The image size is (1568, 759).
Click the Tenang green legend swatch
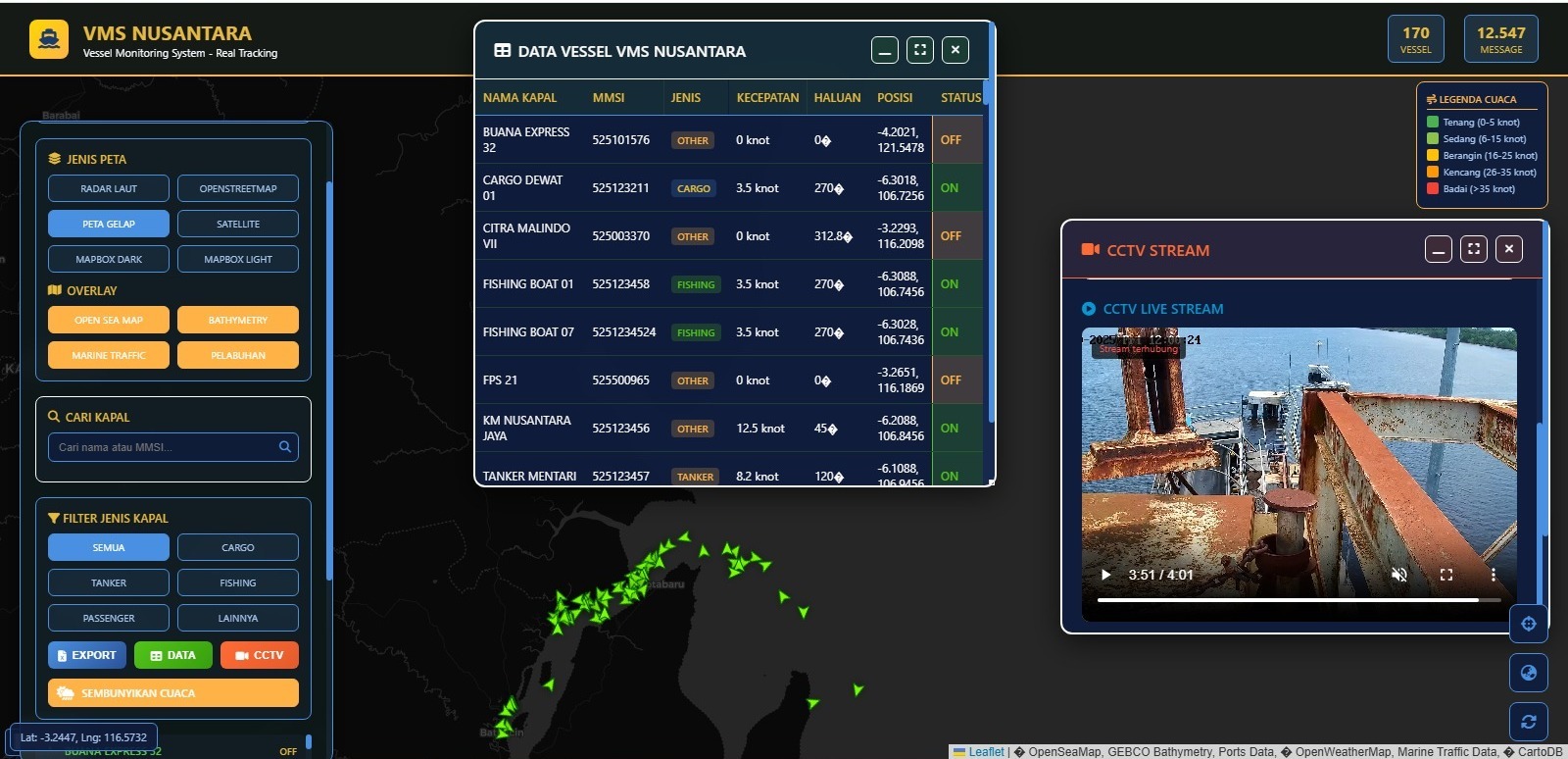click(1433, 122)
